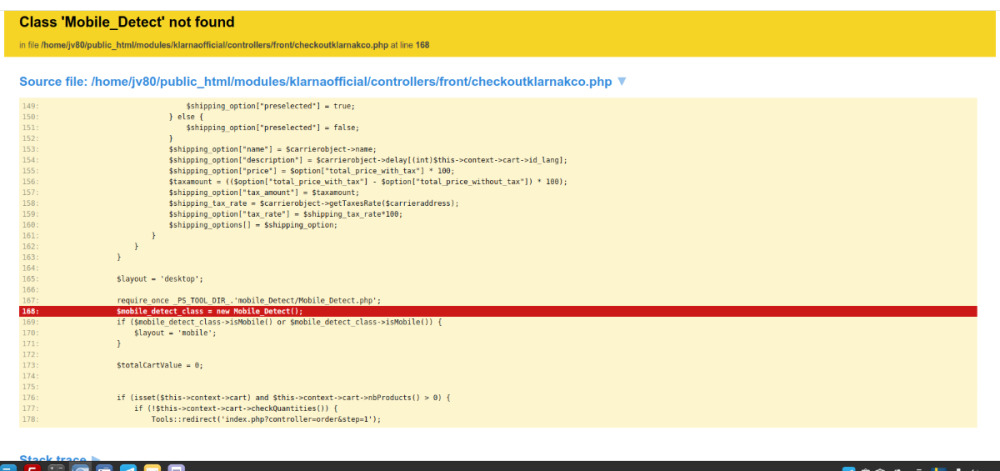Collapse the Source file section triangle

click(622, 82)
